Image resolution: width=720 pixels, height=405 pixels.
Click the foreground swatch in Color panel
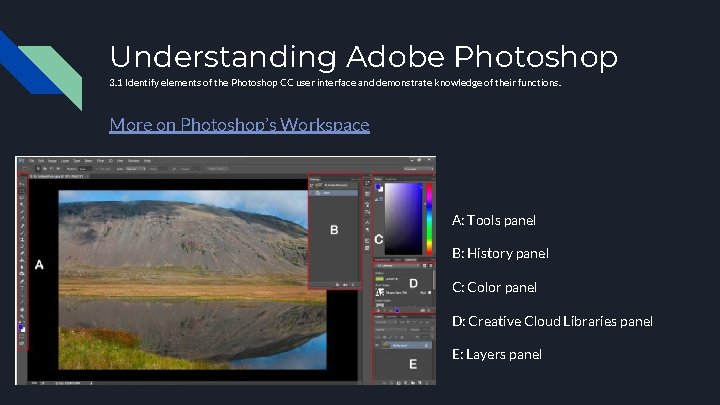point(378,186)
